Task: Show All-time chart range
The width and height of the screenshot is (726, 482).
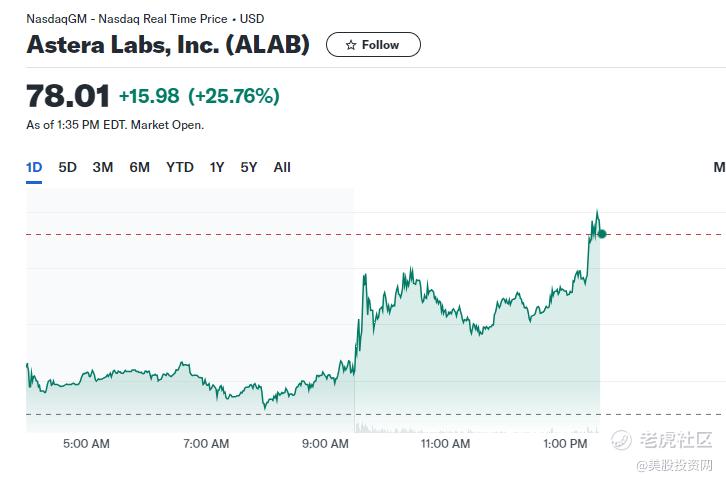Action: click(x=282, y=167)
